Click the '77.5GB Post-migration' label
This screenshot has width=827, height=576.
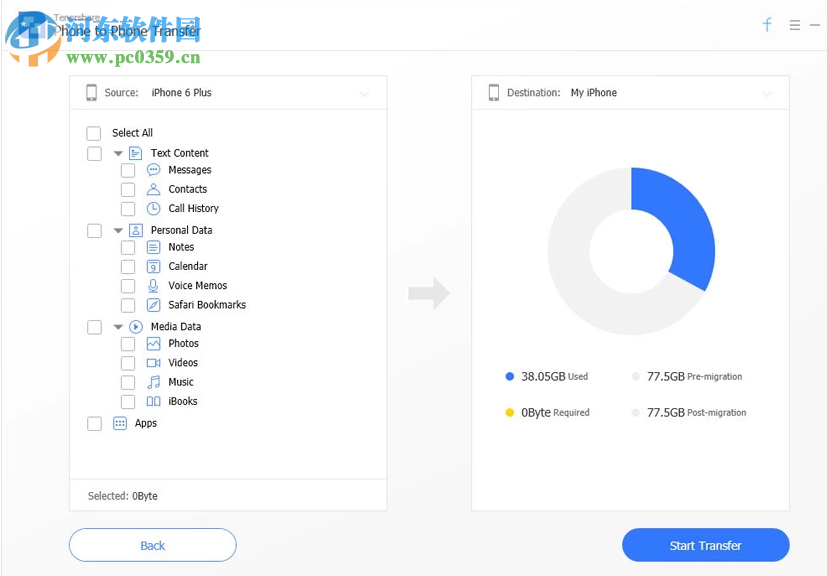697,412
